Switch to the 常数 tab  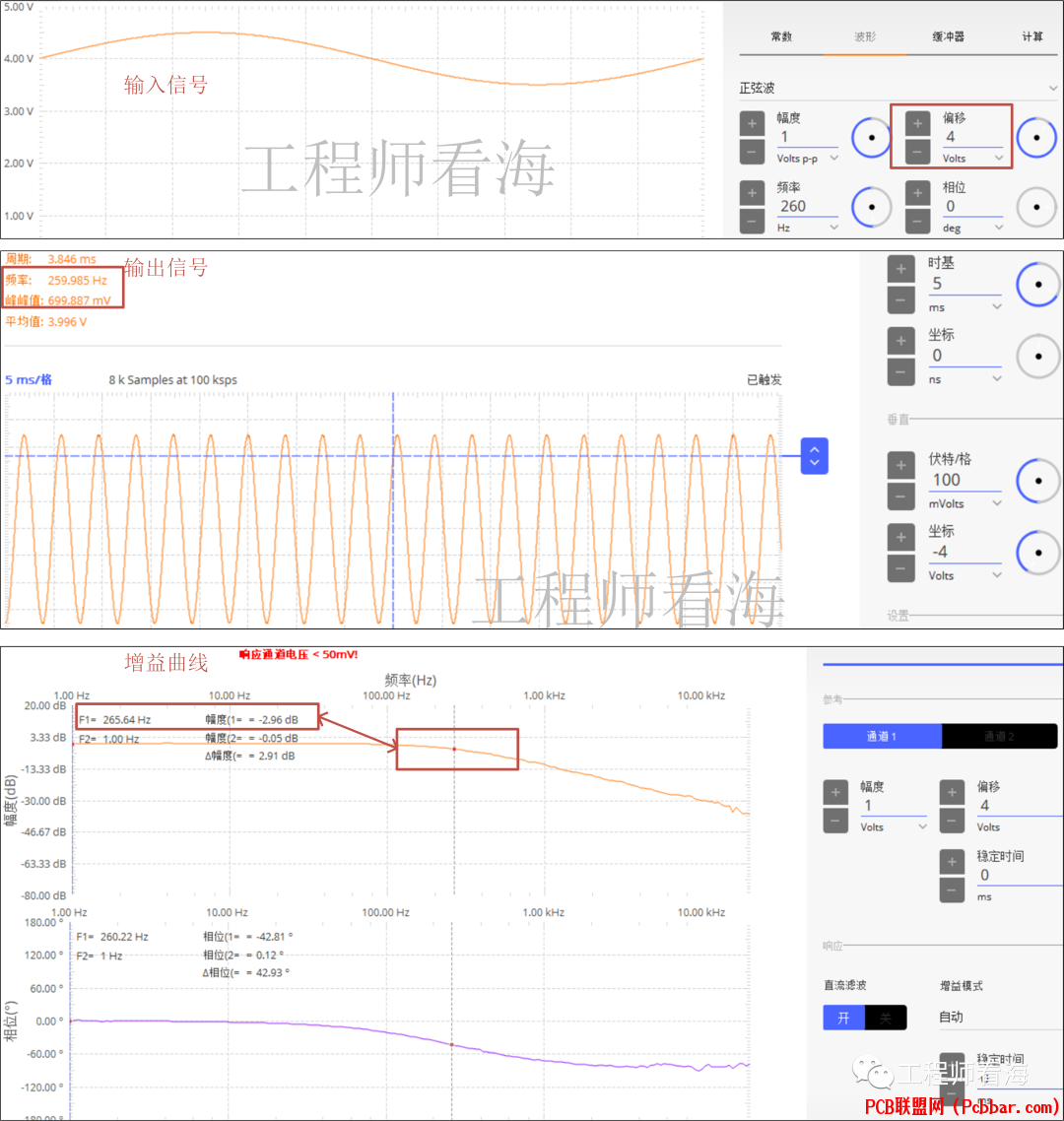[x=781, y=36]
